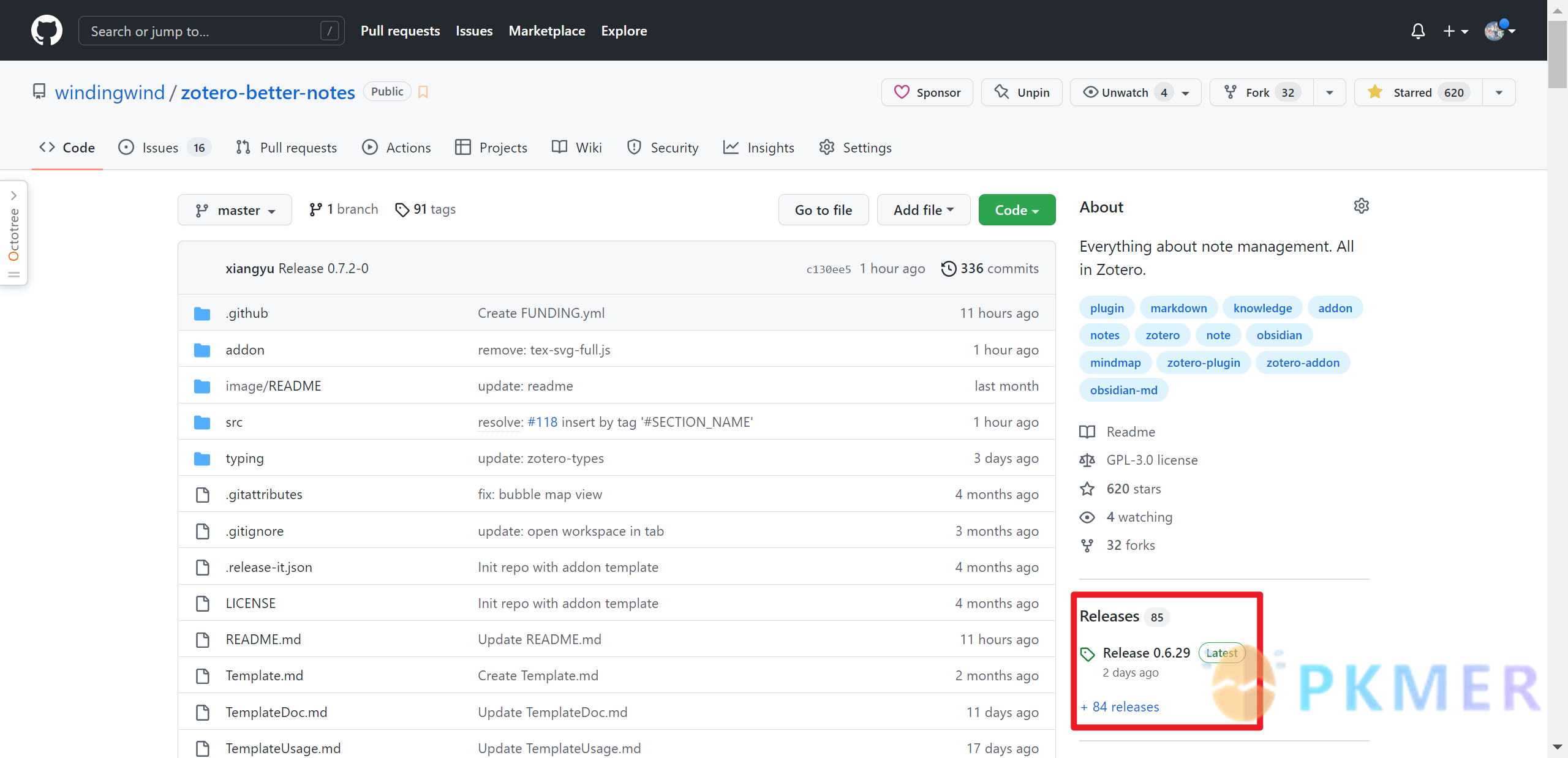
Task: Click the Readme book icon
Action: tap(1089, 432)
